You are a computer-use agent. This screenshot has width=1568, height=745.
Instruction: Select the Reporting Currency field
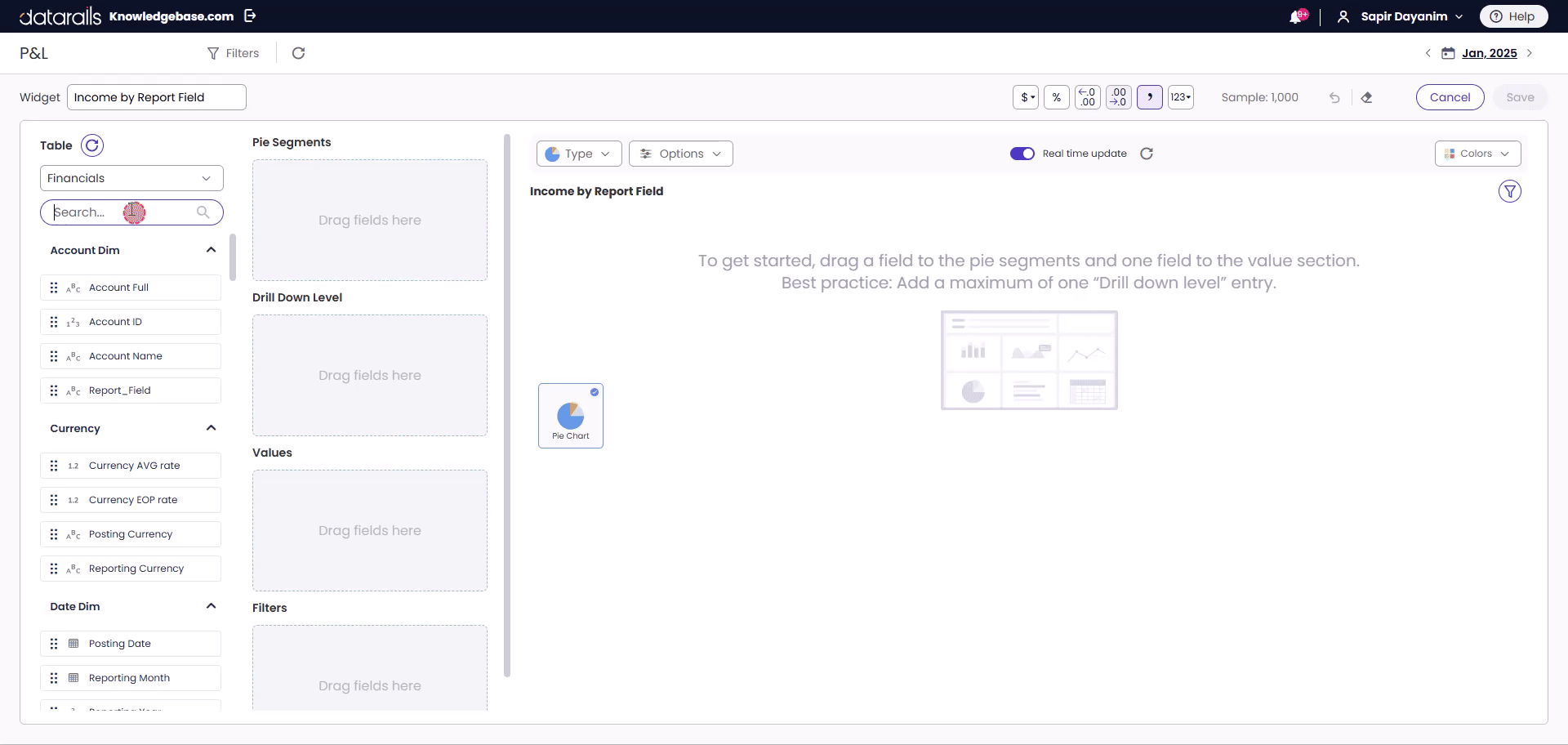click(x=131, y=569)
